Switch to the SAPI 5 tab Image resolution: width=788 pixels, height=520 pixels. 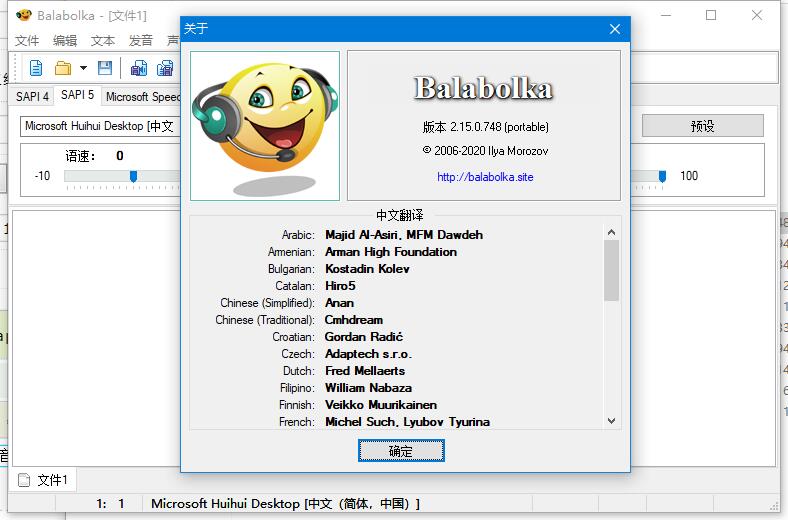[77, 94]
